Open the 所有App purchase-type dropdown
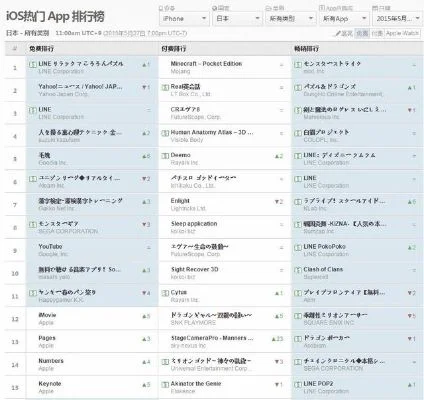The height and width of the screenshot is (400, 424). point(344,19)
